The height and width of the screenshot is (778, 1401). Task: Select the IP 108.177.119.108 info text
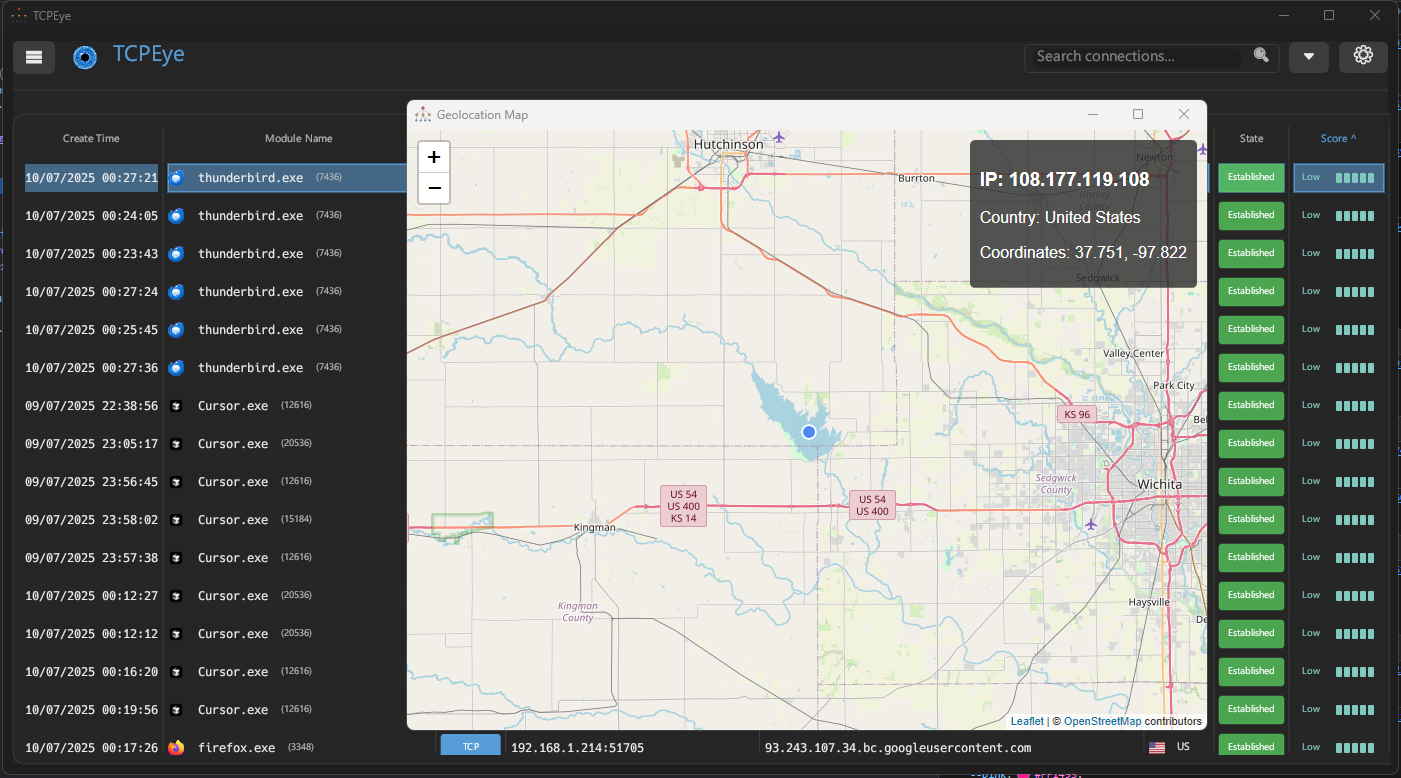(x=1064, y=180)
